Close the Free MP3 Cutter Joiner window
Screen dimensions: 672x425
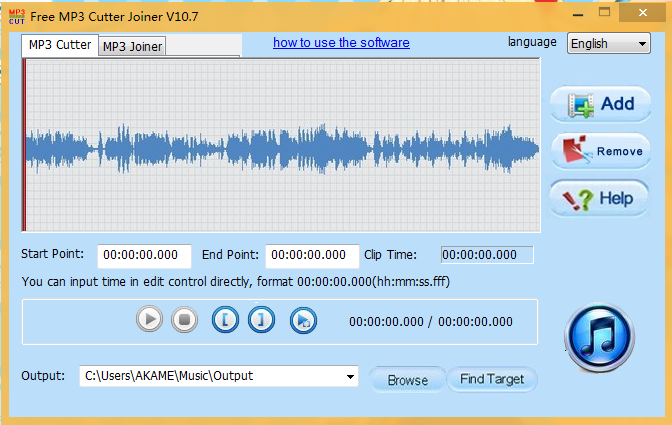click(642, 12)
